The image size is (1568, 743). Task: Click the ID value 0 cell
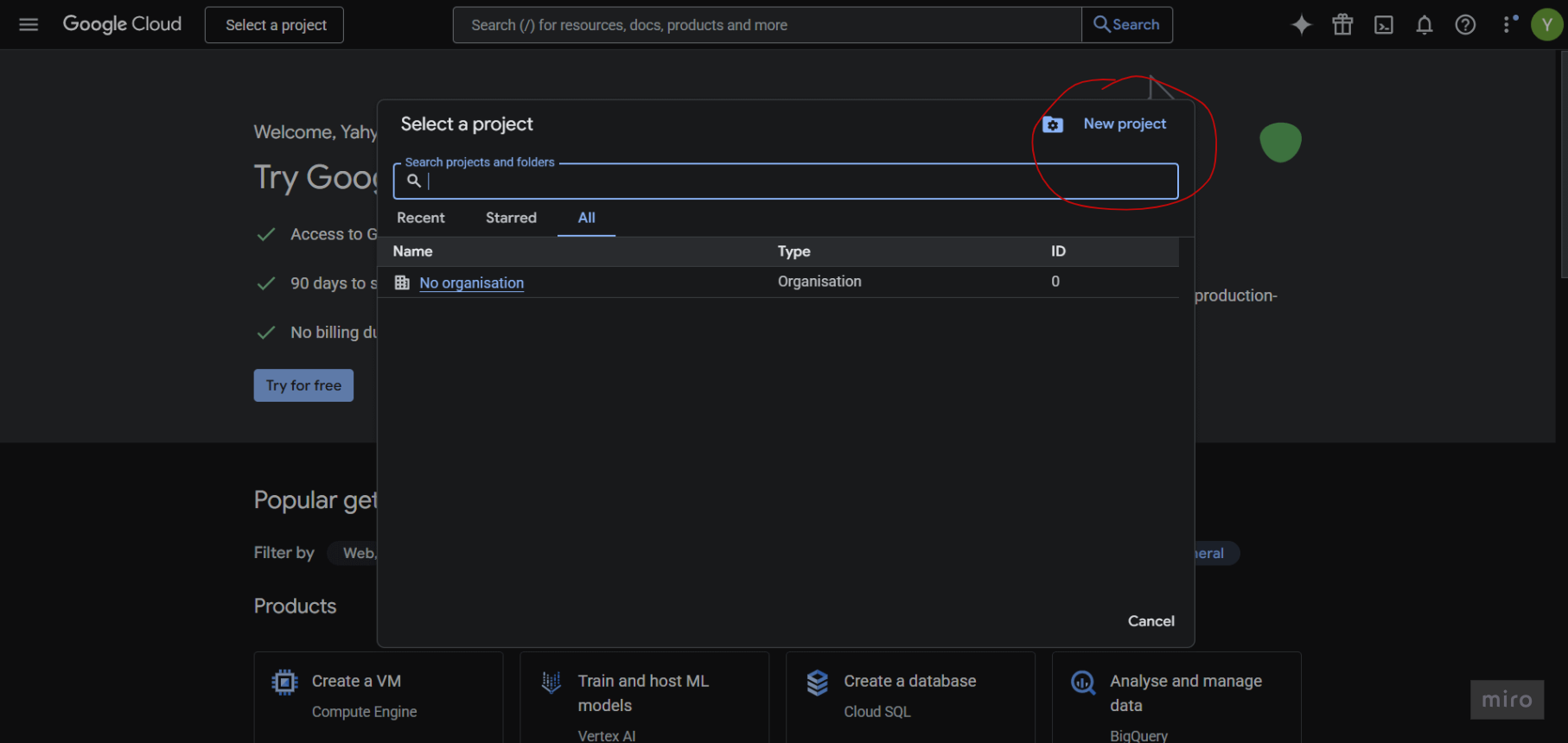pyautogui.click(x=1055, y=282)
